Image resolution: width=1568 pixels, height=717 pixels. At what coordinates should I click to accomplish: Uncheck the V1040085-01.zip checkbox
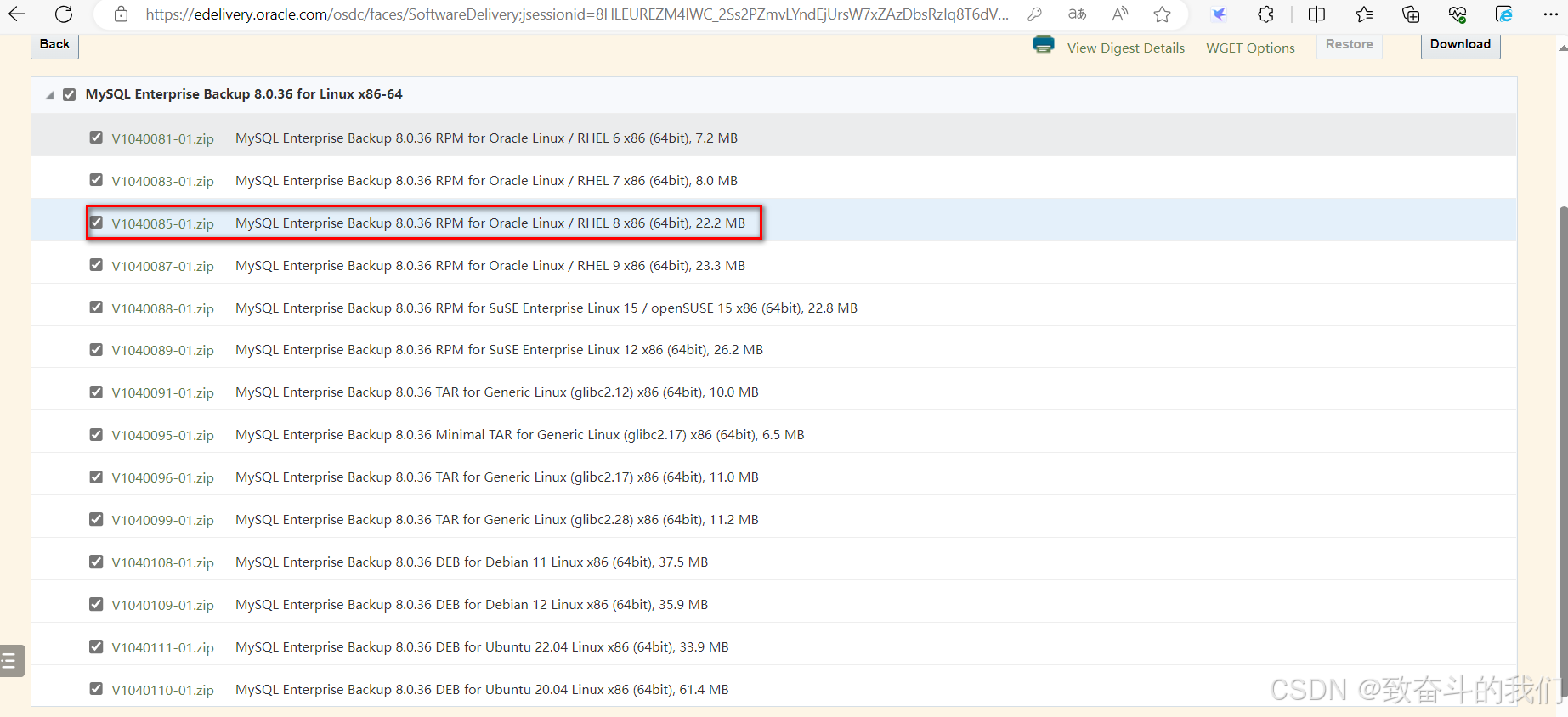coord(96,223)
